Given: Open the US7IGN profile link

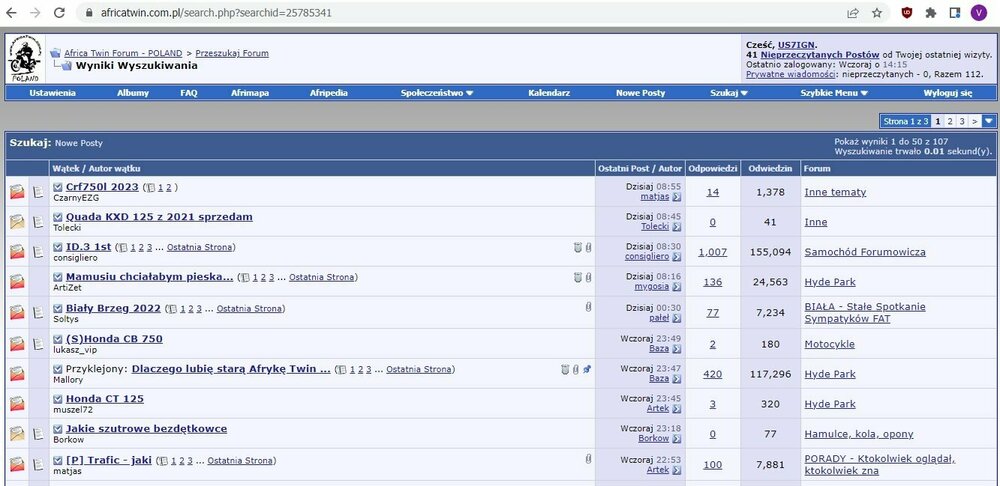Looking at the screenshot, I should (796, 45).
